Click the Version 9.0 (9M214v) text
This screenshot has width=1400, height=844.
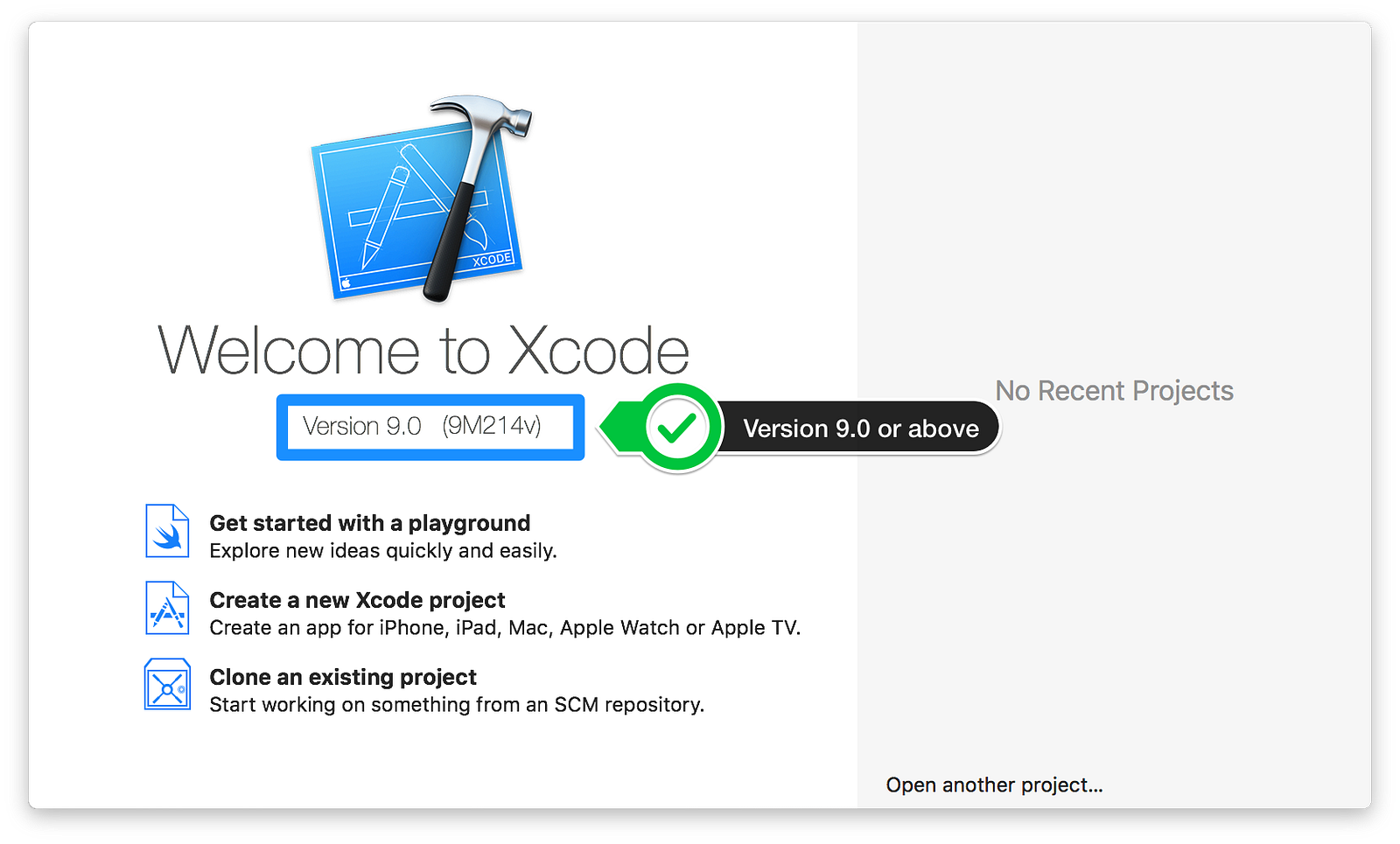(422, 426)
